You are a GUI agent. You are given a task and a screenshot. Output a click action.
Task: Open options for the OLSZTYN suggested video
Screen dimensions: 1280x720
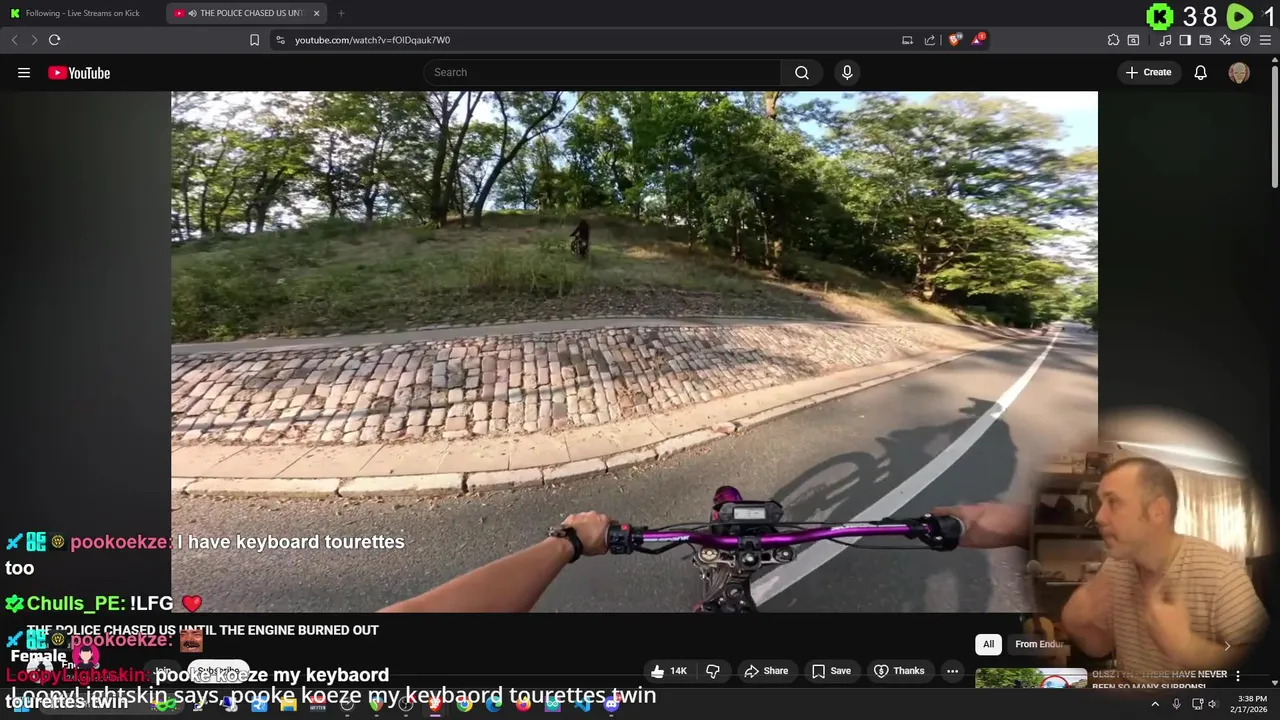point(1238,676)
